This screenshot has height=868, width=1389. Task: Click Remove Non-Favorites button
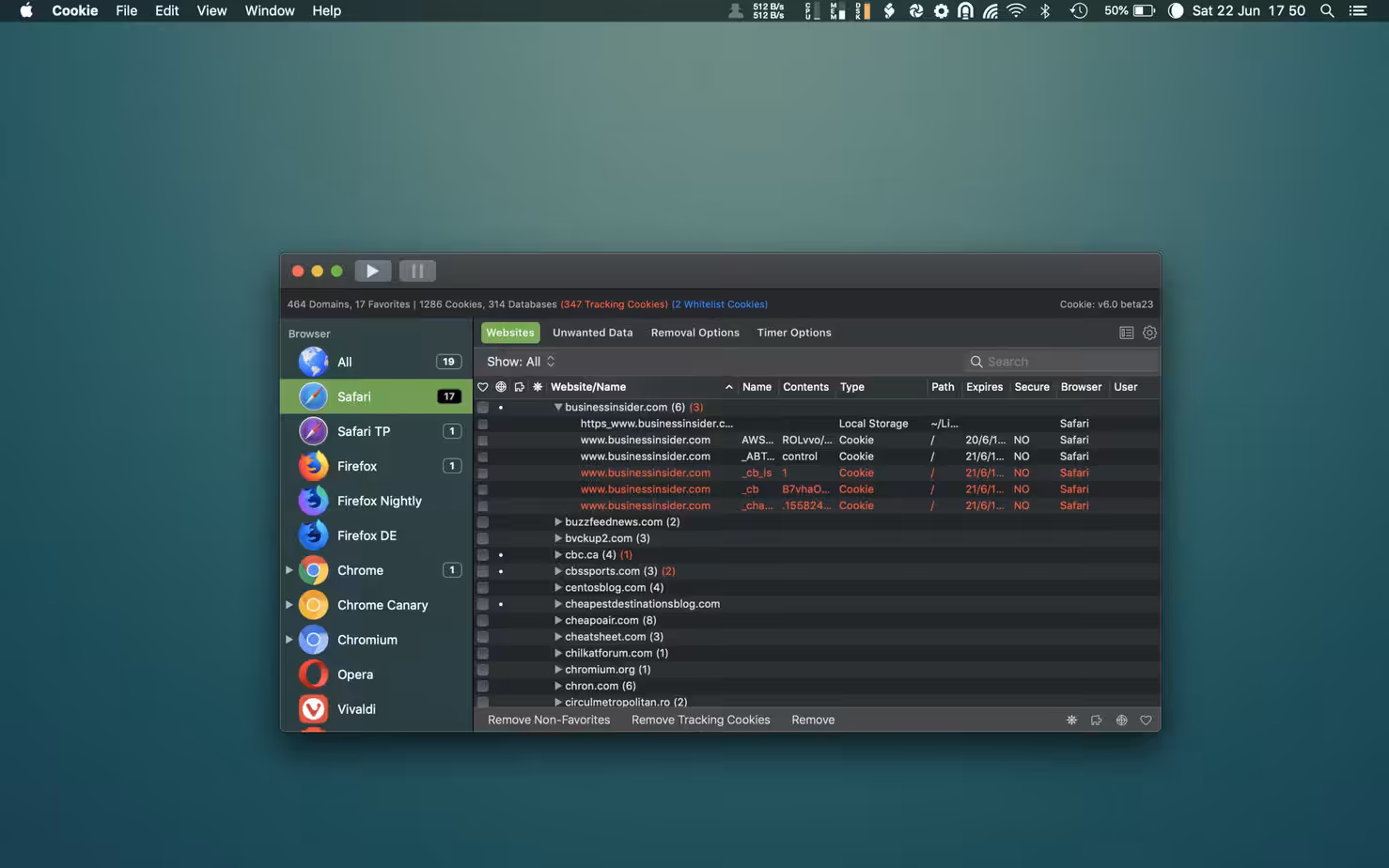coord(549,721)
